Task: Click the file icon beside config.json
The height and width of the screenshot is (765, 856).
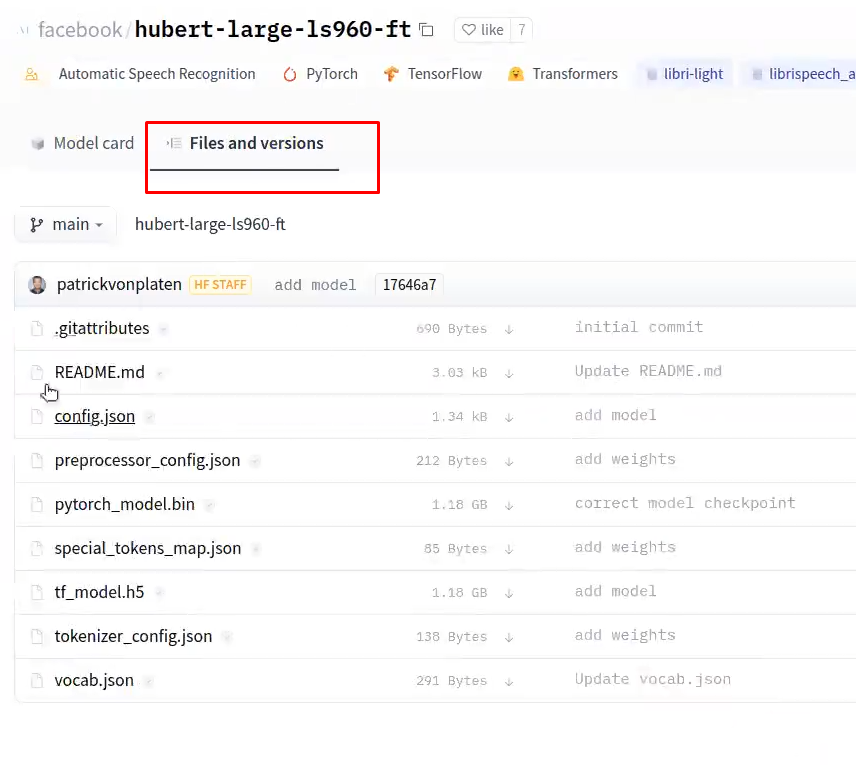Action: pyautogui.click(x=37, y=417)
